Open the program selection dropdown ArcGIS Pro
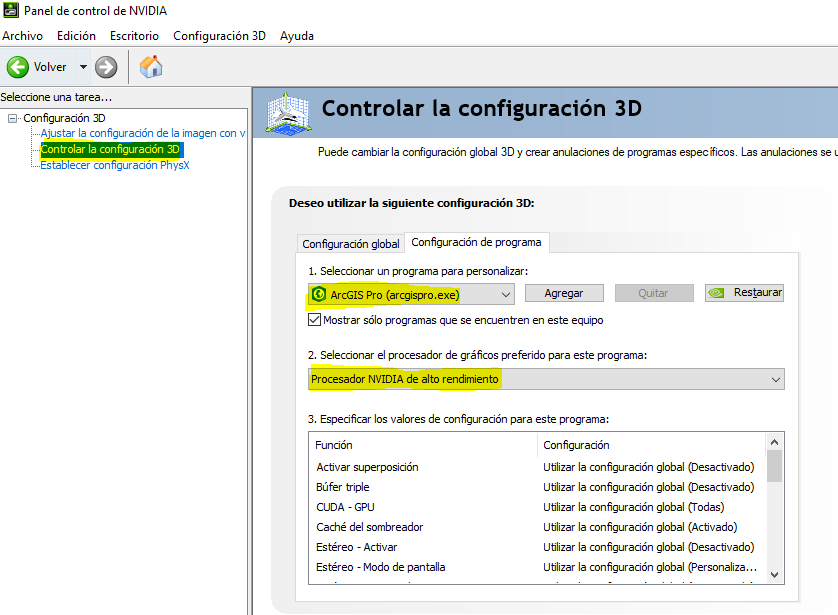 (412, 294)
